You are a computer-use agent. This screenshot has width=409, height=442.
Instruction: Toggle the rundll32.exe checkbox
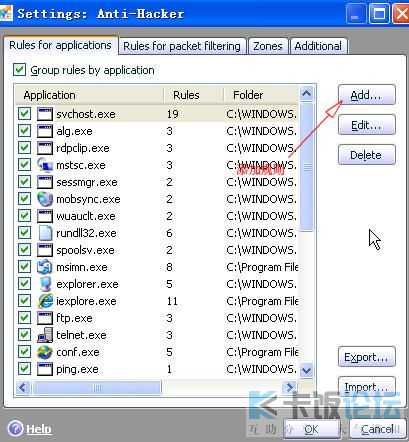(24, 233)
